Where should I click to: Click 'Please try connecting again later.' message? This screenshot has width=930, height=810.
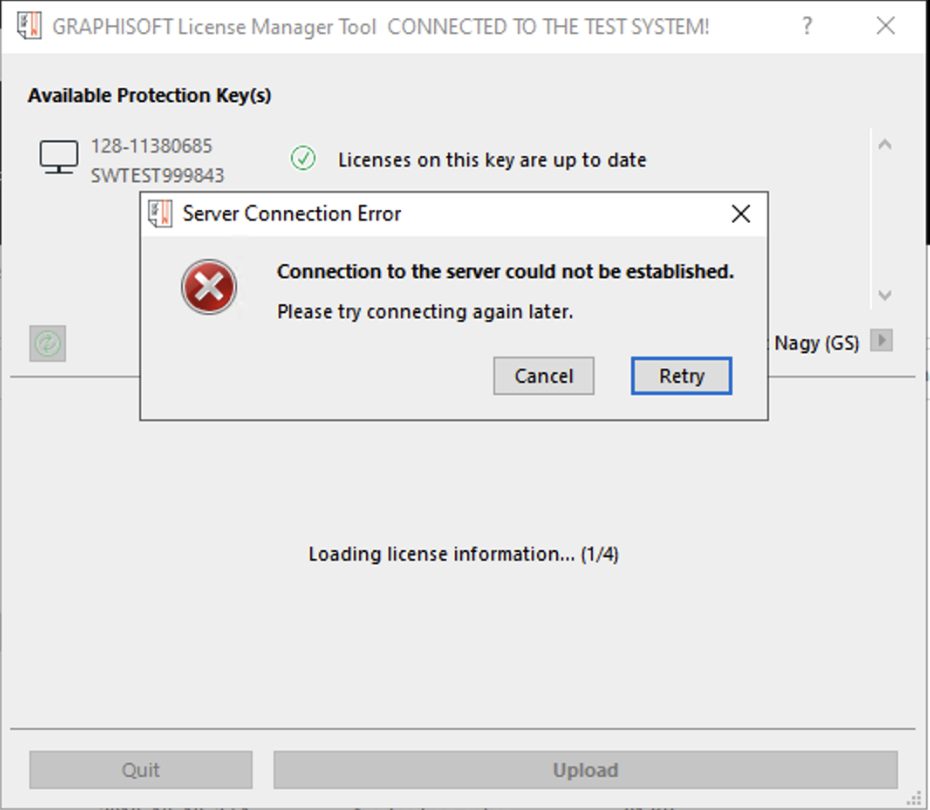coord(425,311)
